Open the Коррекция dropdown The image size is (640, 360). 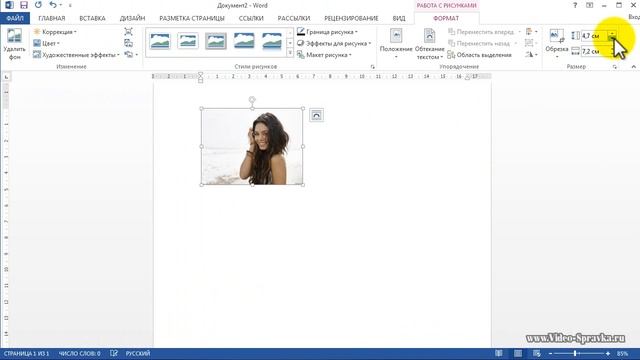[x=55, y=32]
